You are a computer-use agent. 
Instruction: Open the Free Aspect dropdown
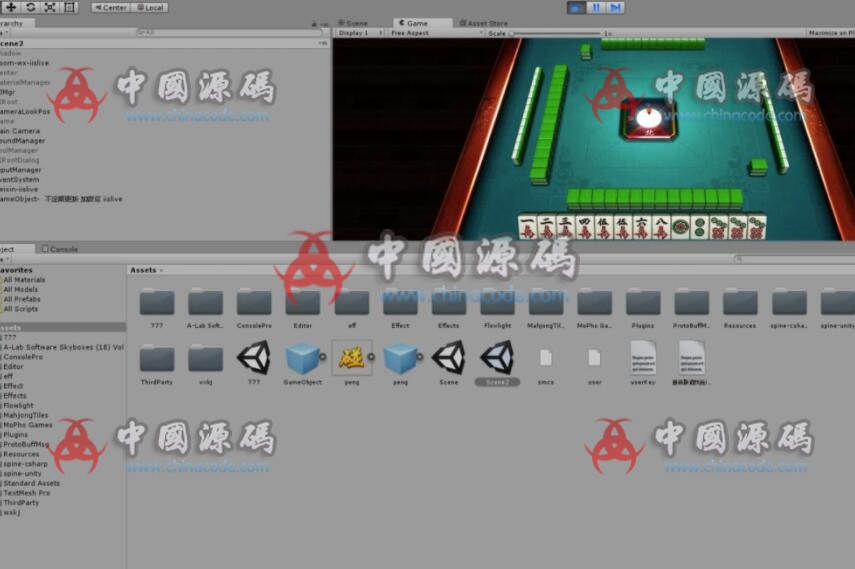[x=436, y=33]
